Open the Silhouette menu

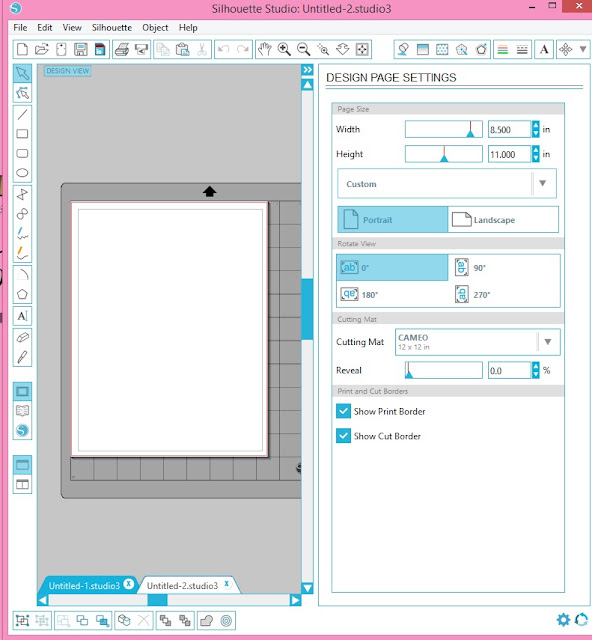click(x=112, y=27)
